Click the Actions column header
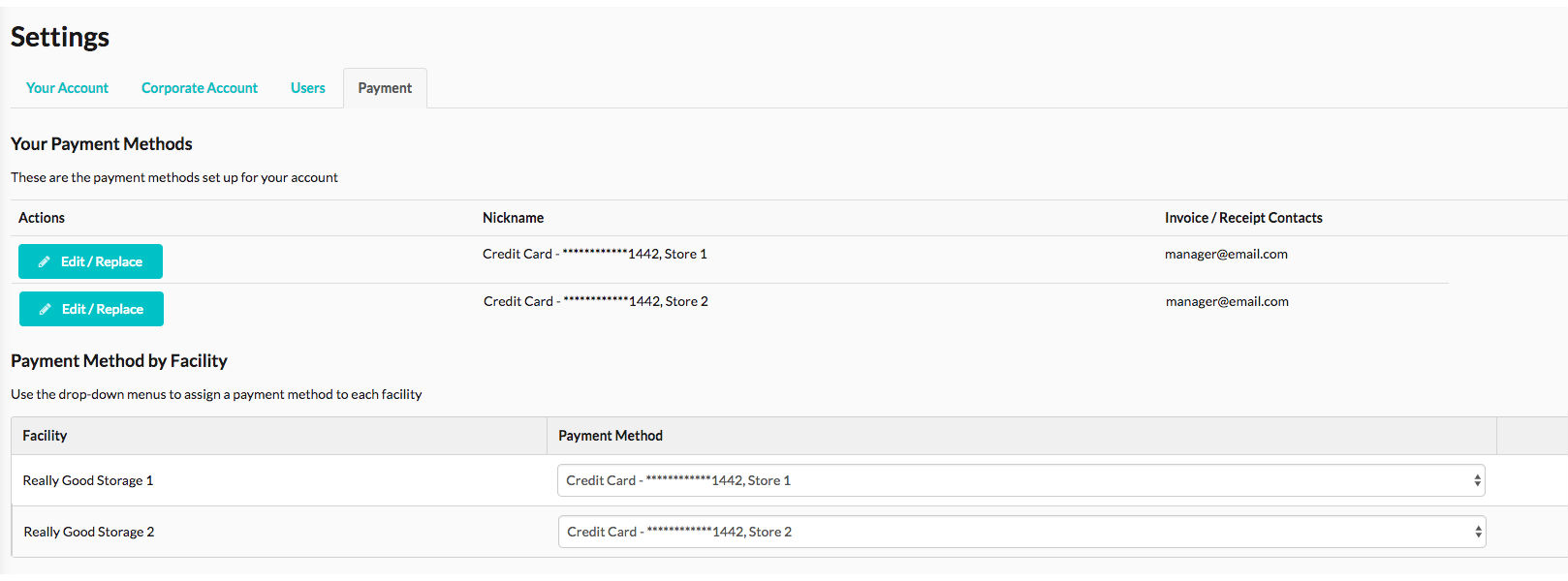 point(42,218)
